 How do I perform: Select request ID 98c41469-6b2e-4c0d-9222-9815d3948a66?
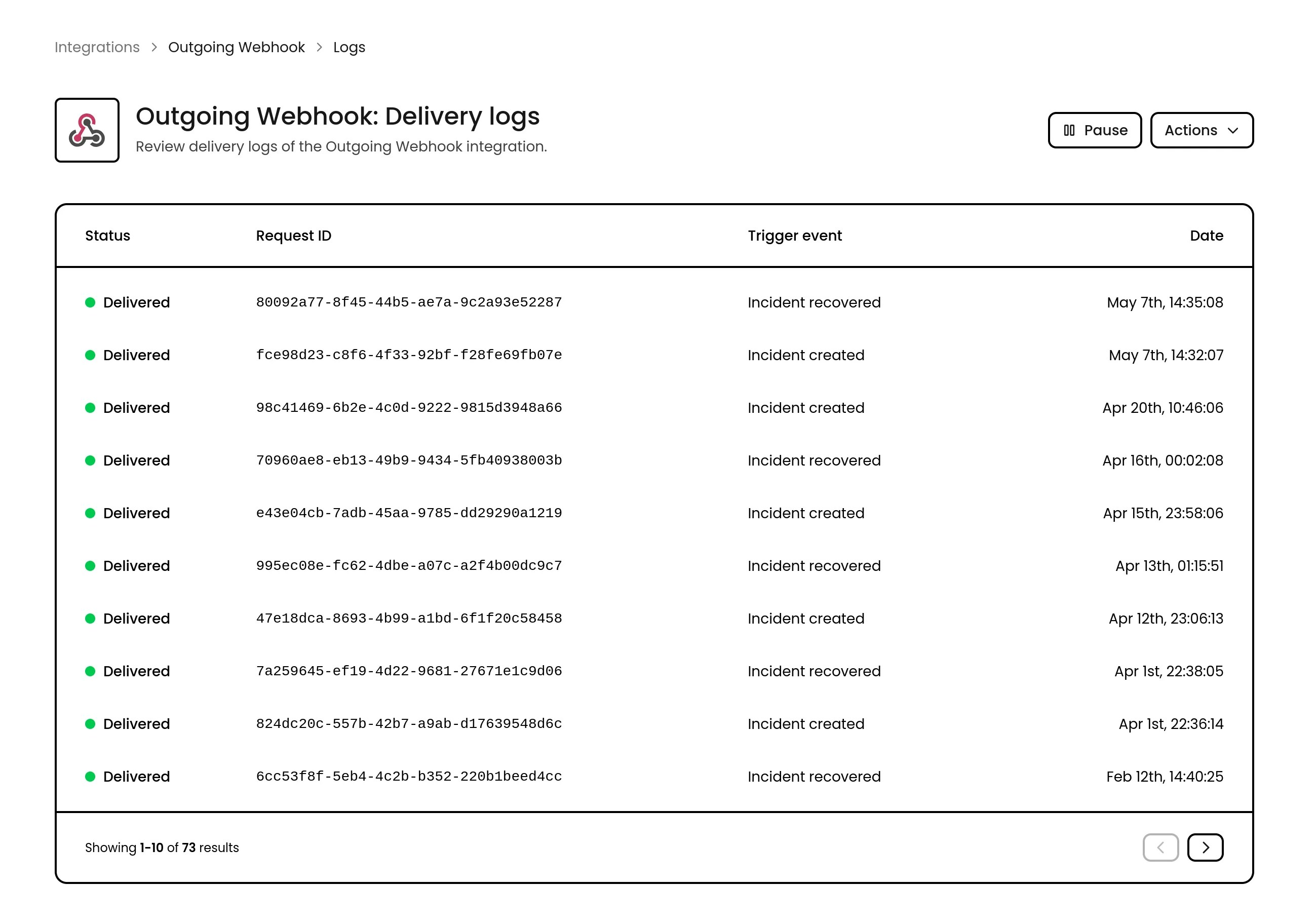pyautogui.click(x=409, y=408)
